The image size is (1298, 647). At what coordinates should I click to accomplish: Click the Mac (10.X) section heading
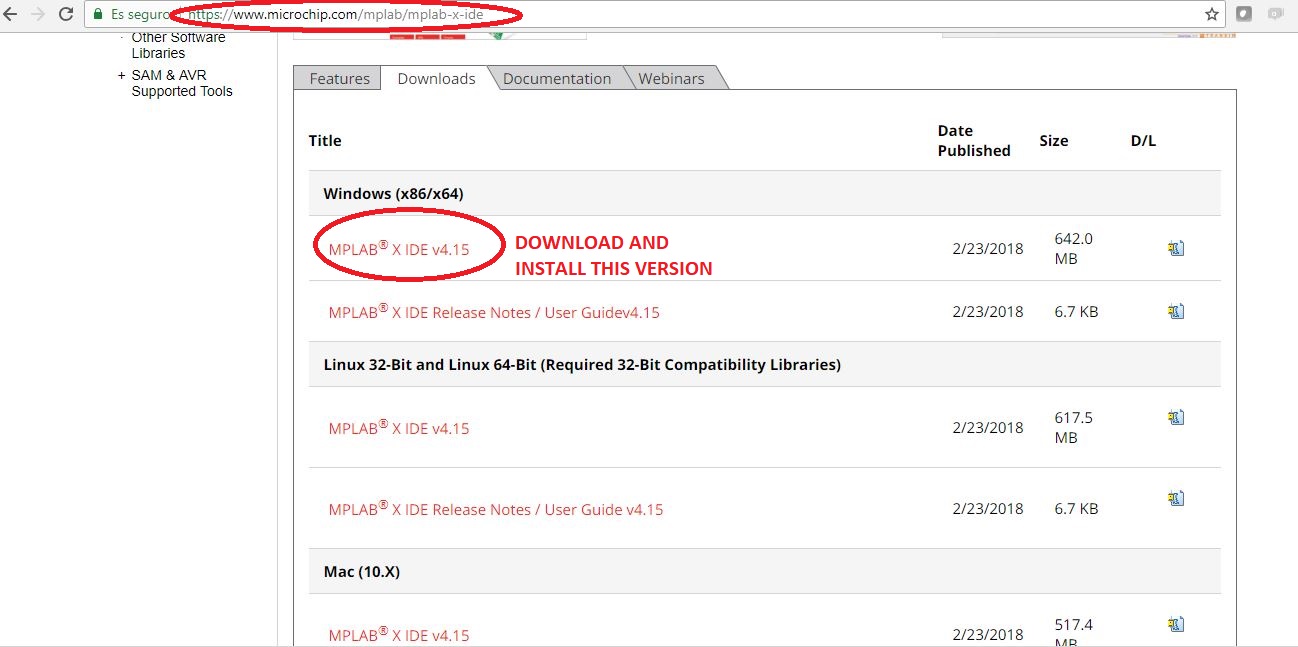click(363, 572)
